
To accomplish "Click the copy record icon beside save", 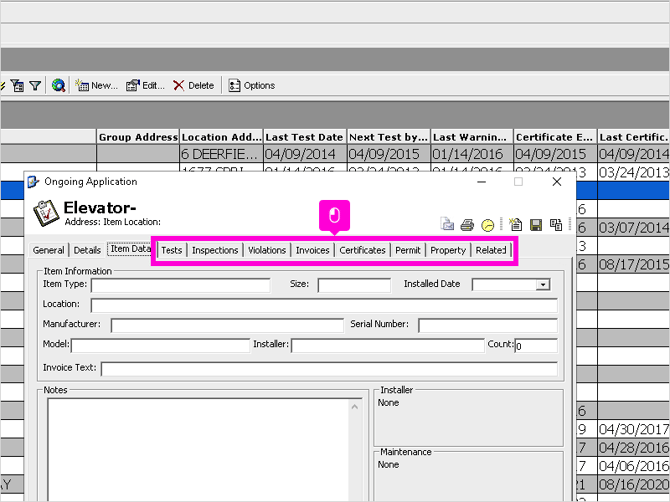I will tap(556, 225).
